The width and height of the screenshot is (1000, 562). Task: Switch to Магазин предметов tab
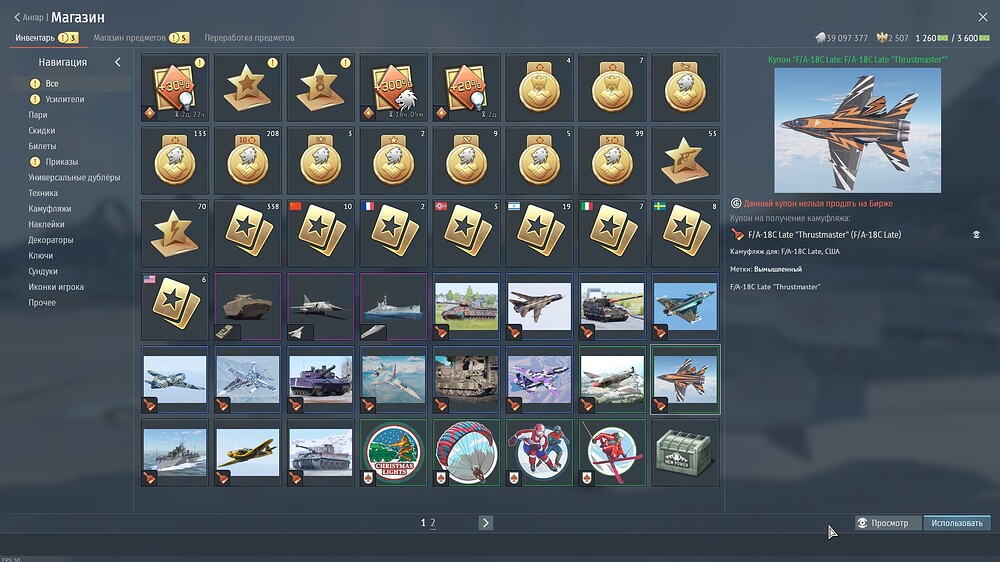130,38
